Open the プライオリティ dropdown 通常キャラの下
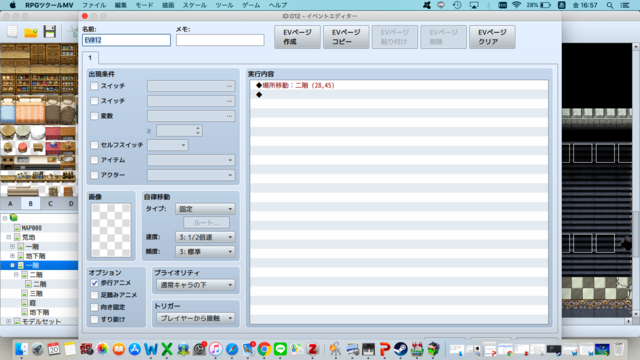Screen dimensions: 640x360 coord(196,285)
